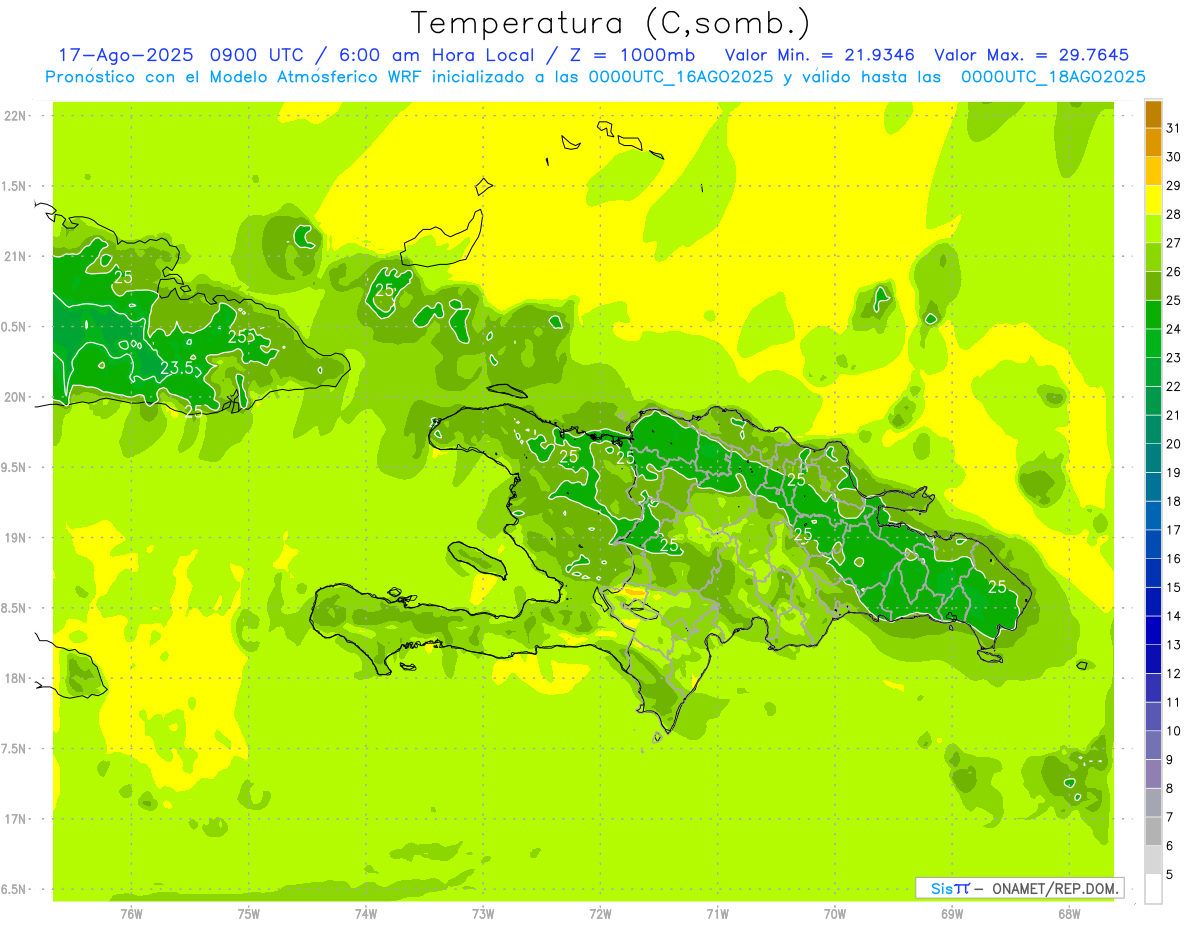The width and height of the screenshot is (1200, 927).
Task: Click the "70W" longitude axis label
Action: pyautogui.click(x=835, y=914)
